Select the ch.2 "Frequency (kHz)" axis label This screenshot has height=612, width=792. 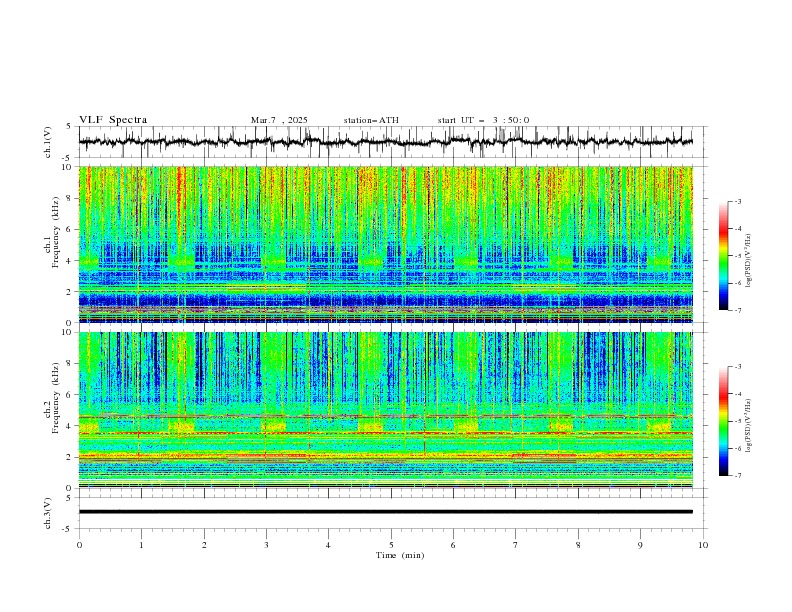click(55, 398)
